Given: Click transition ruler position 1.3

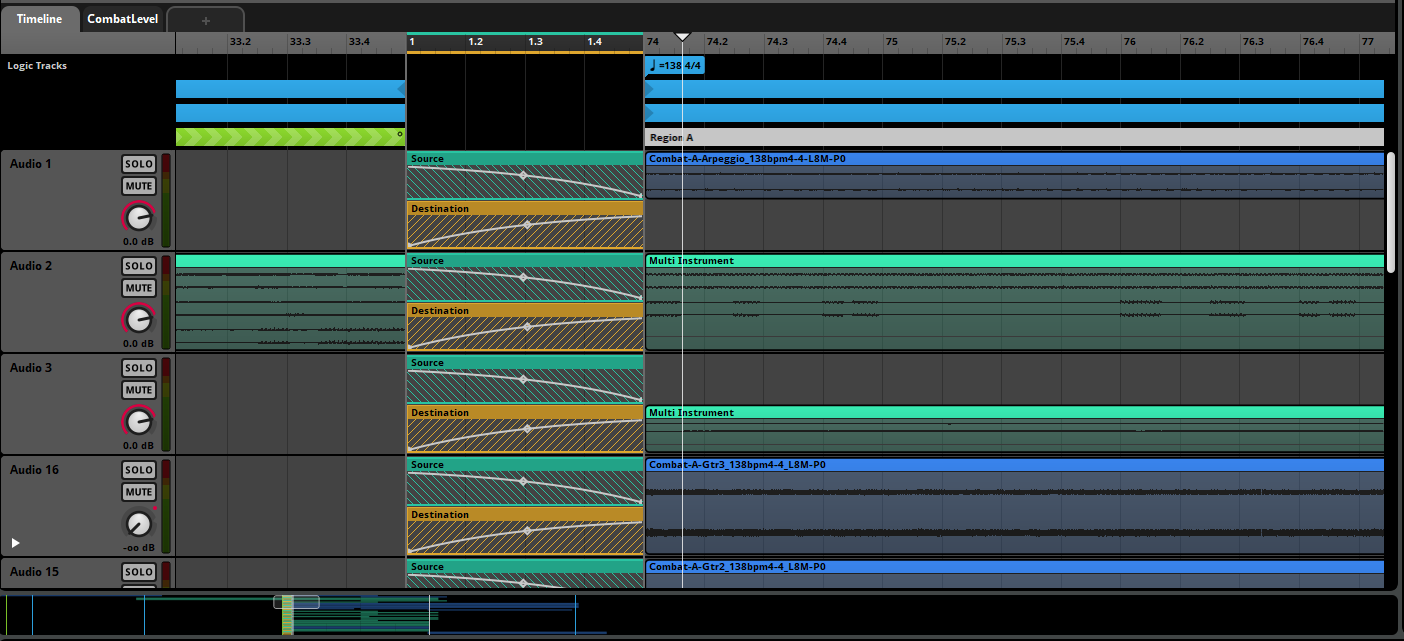Looking at the screenshot, I should coord(535,42).
